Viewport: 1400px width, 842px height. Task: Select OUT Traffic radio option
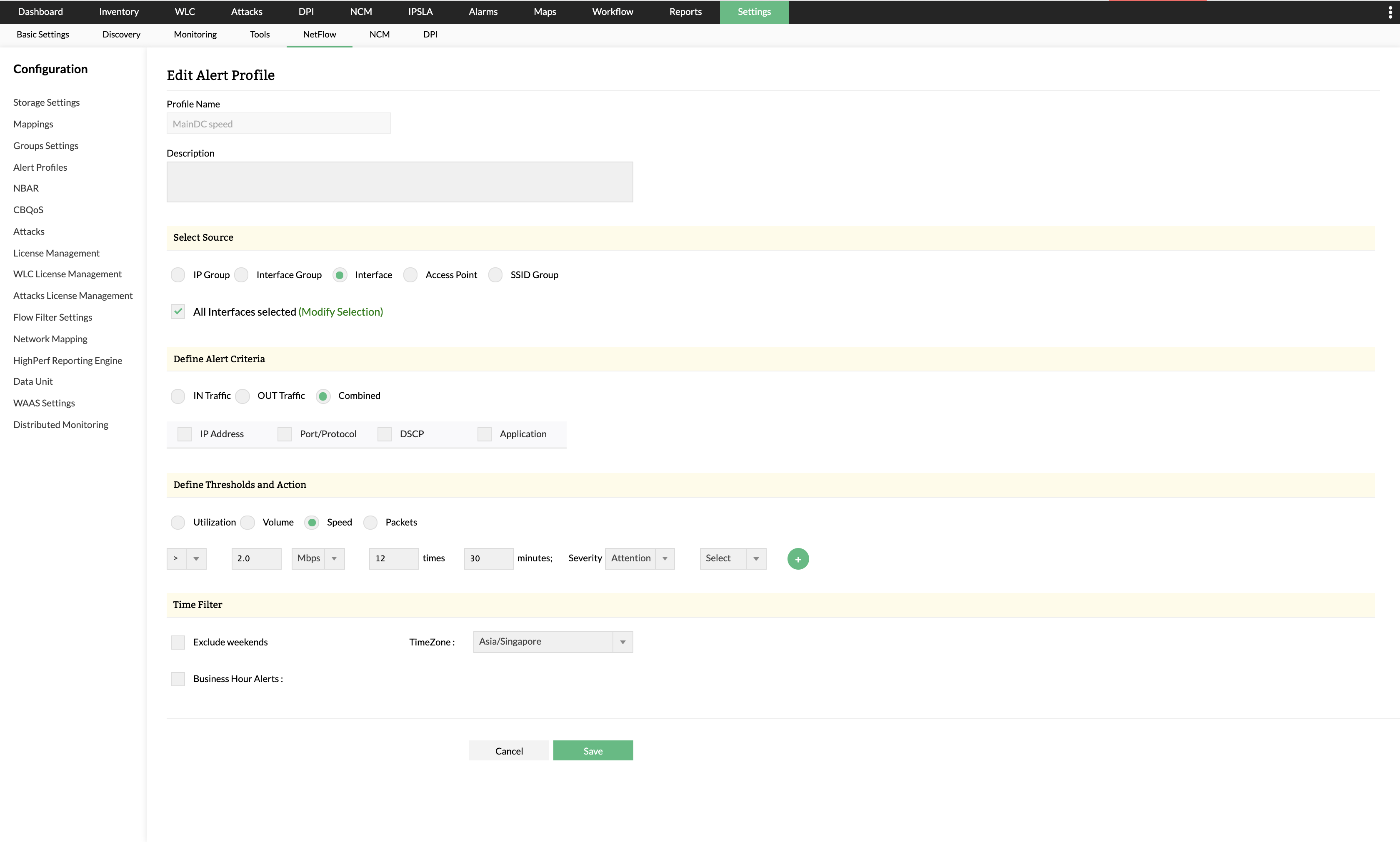click(x=243, y=396)
